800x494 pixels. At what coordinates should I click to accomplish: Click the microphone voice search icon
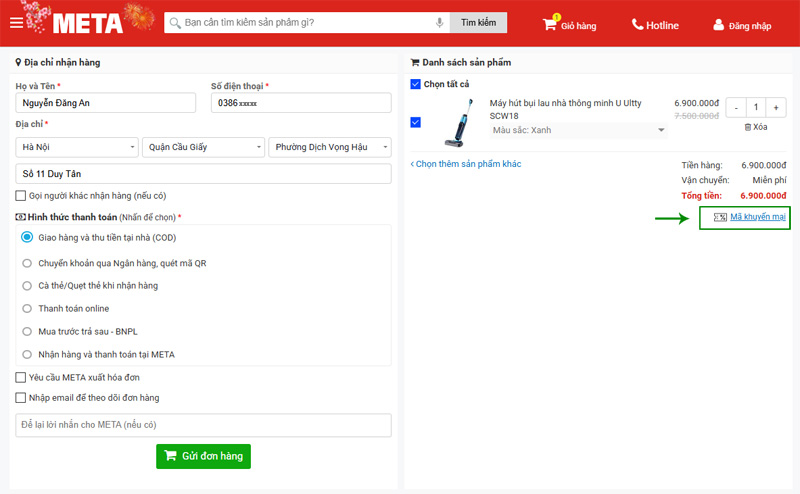point(439,23)
